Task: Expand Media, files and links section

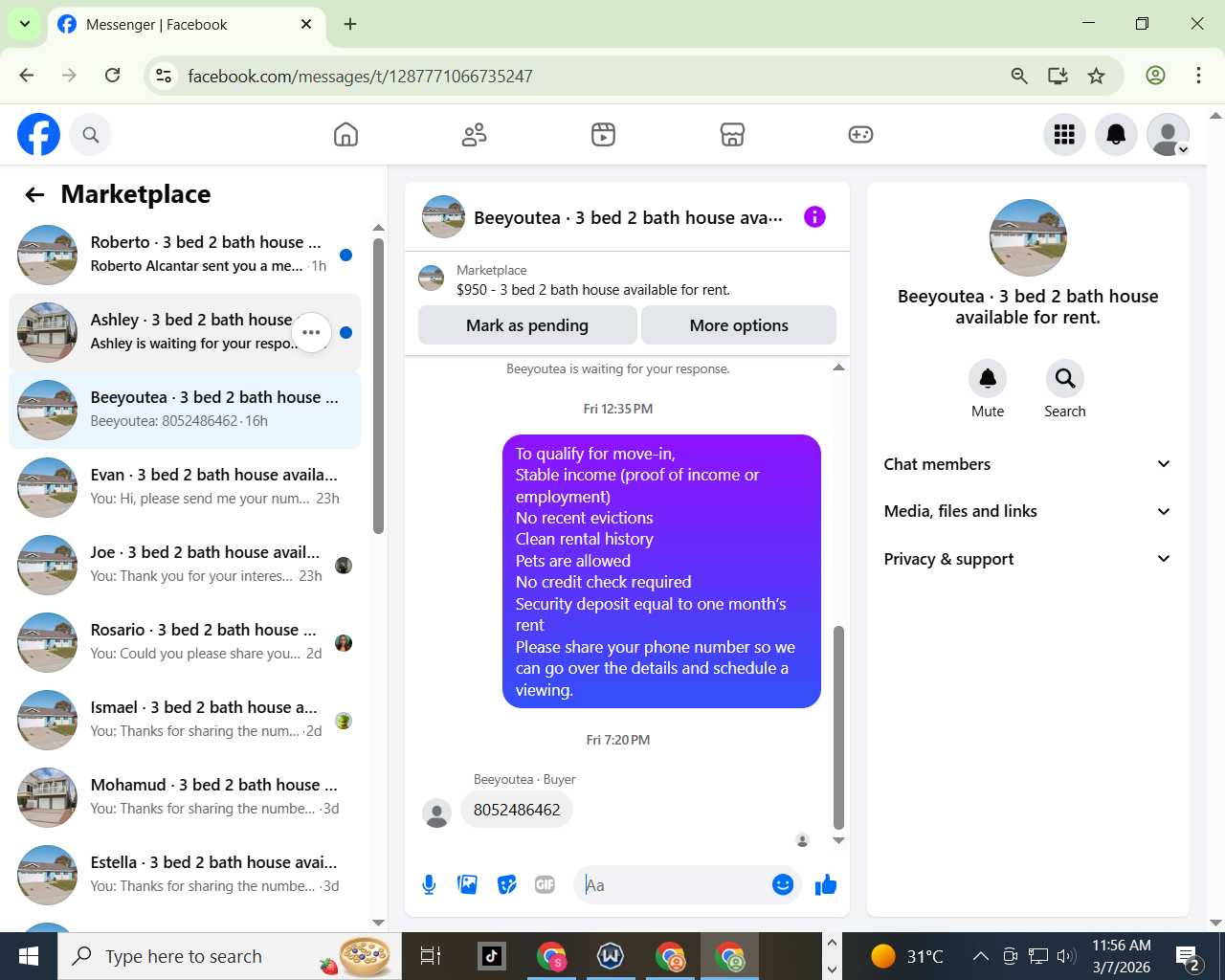Action: pyautogui.click(x=1028, y=511)
